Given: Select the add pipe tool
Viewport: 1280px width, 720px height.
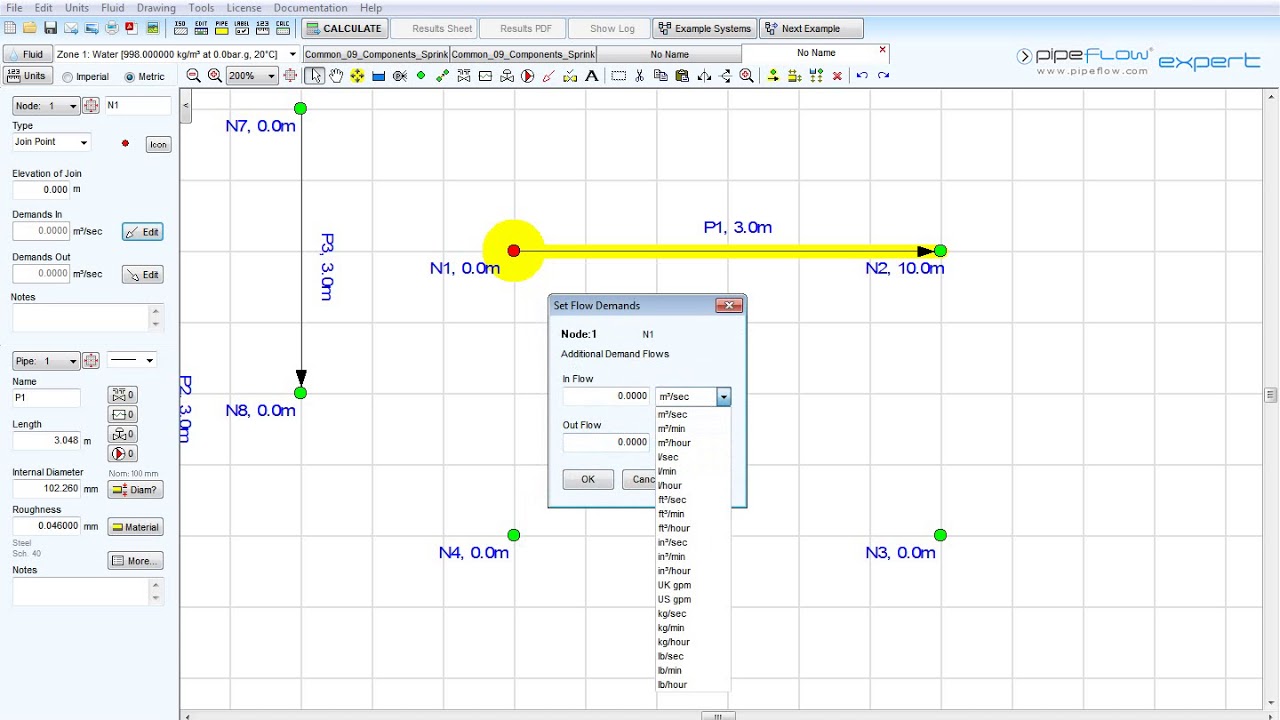Looking at the screenshot, I should tap(442, 76).
